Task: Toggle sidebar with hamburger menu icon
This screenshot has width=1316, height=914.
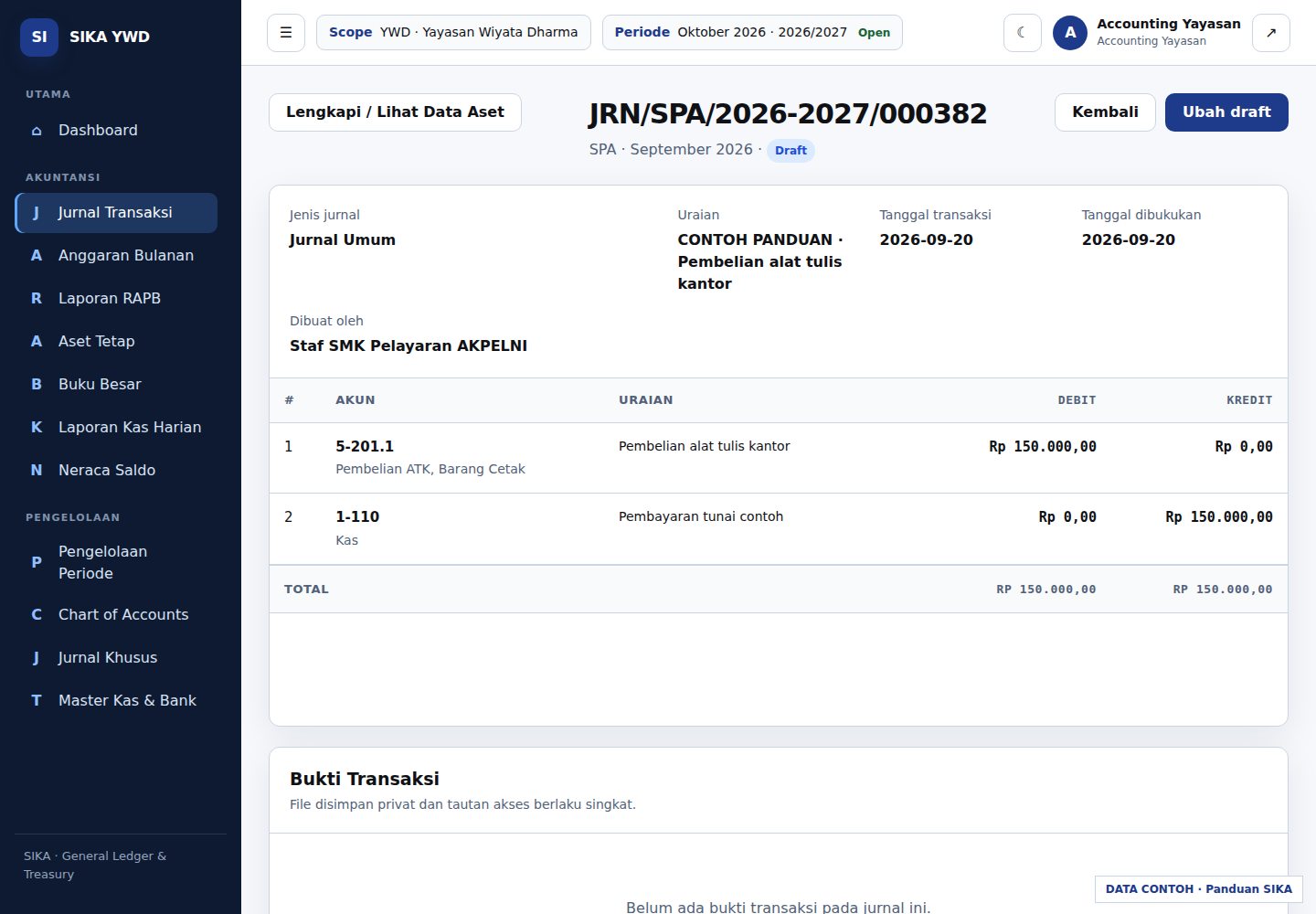Action: pyautogui.click(x=286, y=33)
